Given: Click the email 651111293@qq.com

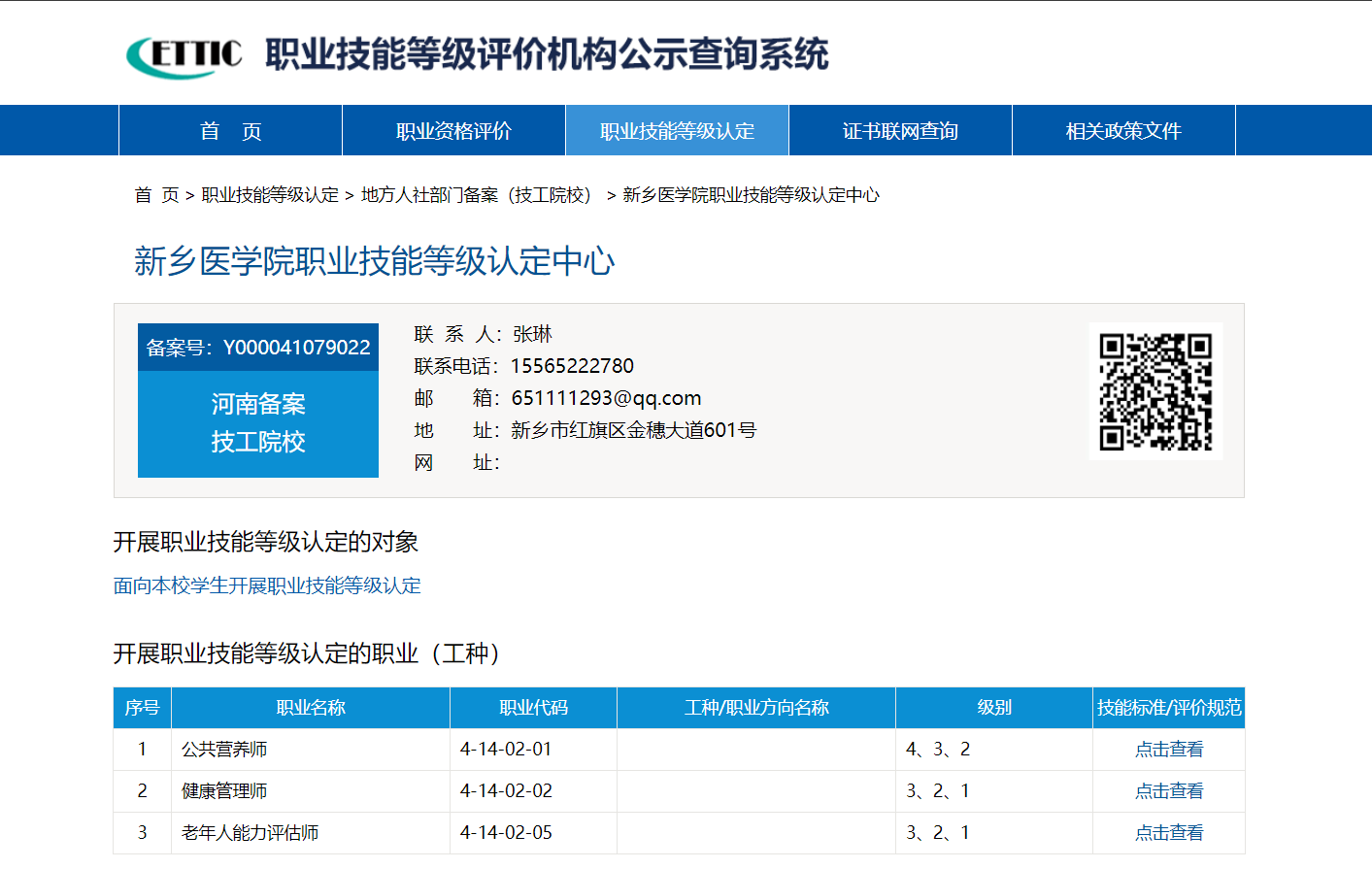Looking at the screenshot, I should click(606, 398).
